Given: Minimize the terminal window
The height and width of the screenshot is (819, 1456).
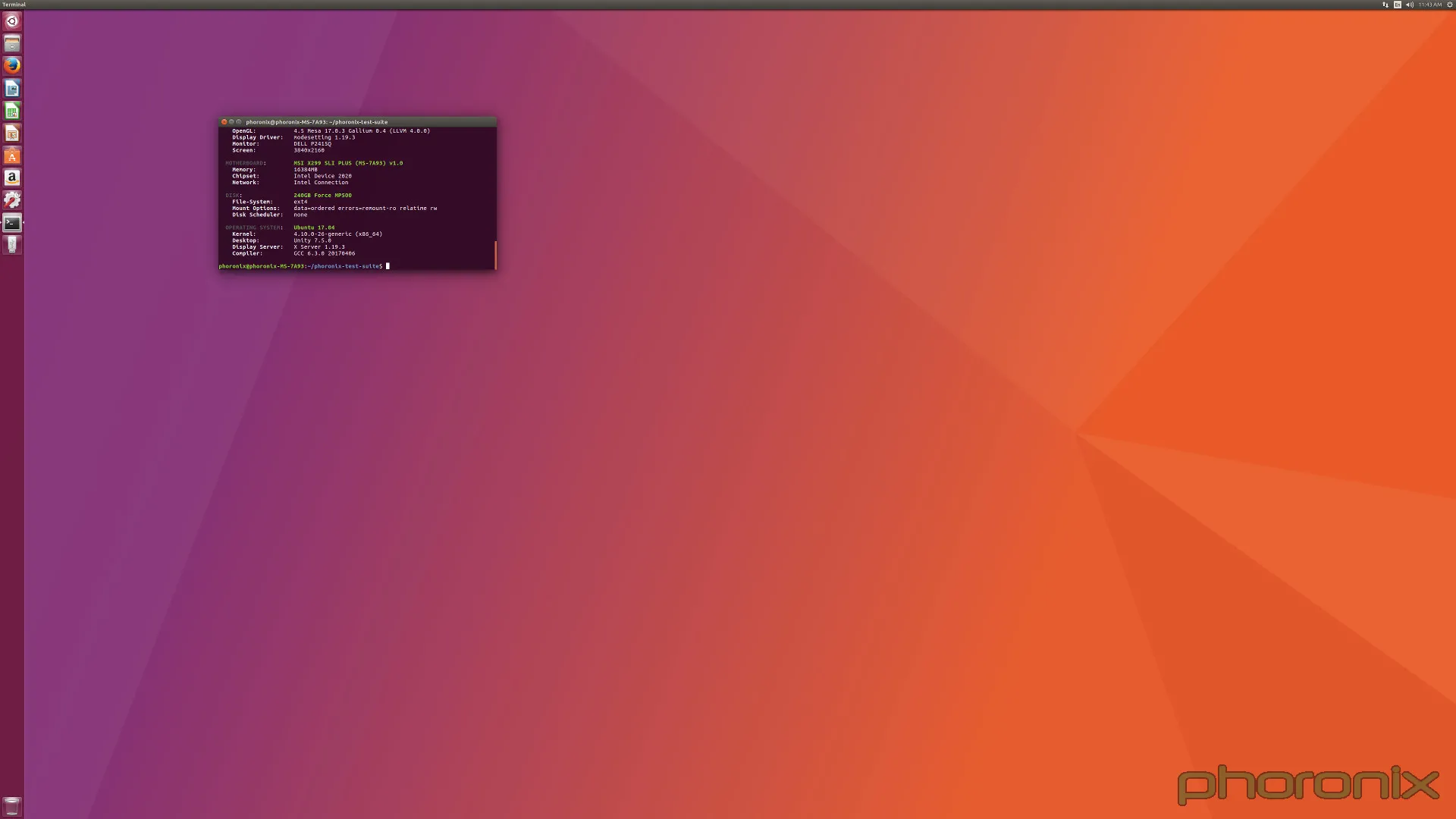Looking at the screenshot, I should pyautogui.click(x=231, y=122).
